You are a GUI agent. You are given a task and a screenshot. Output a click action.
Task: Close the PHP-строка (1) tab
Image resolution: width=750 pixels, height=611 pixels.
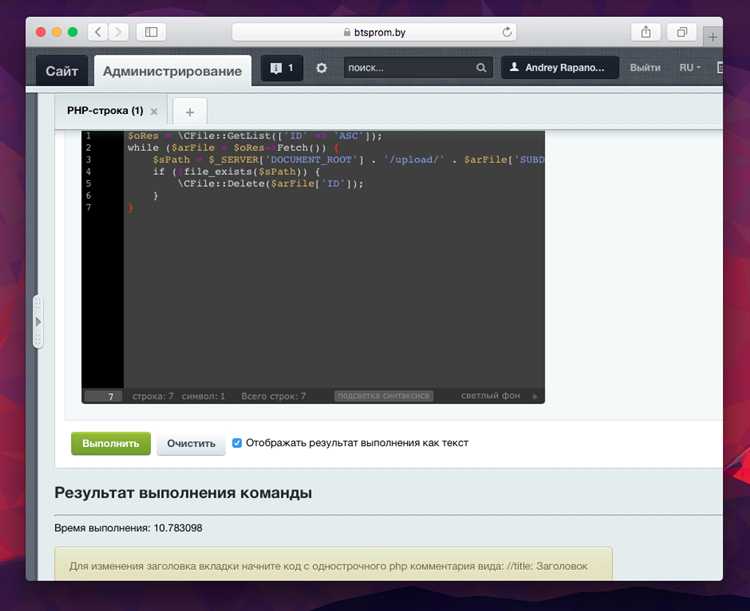pyautogui.click(x=154, y=111)
